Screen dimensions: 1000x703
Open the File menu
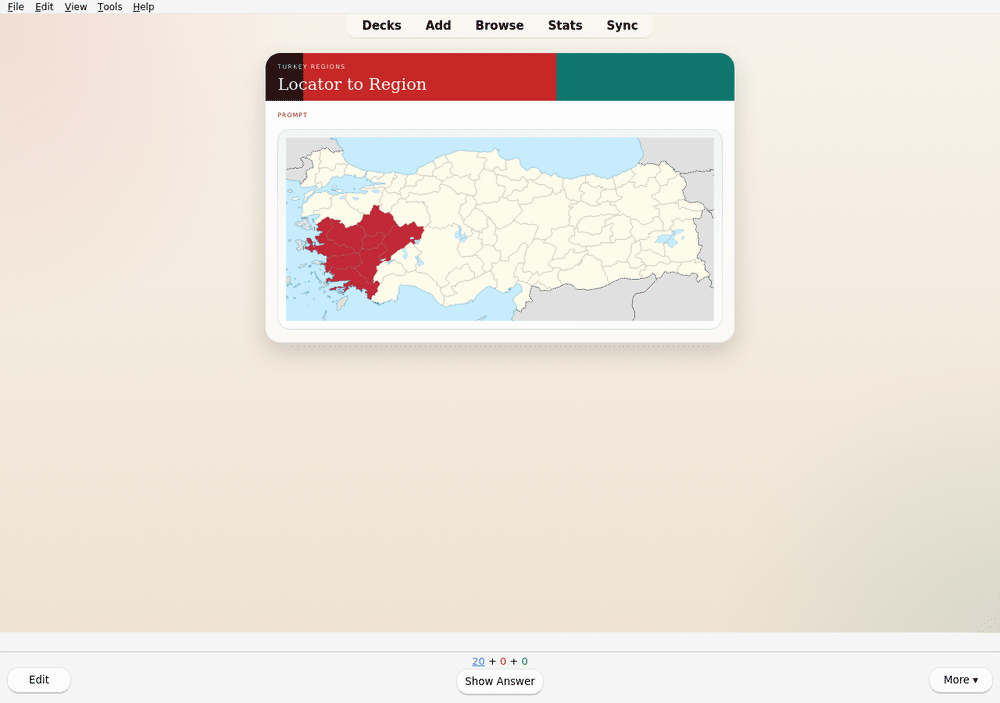tap(15, 6)
